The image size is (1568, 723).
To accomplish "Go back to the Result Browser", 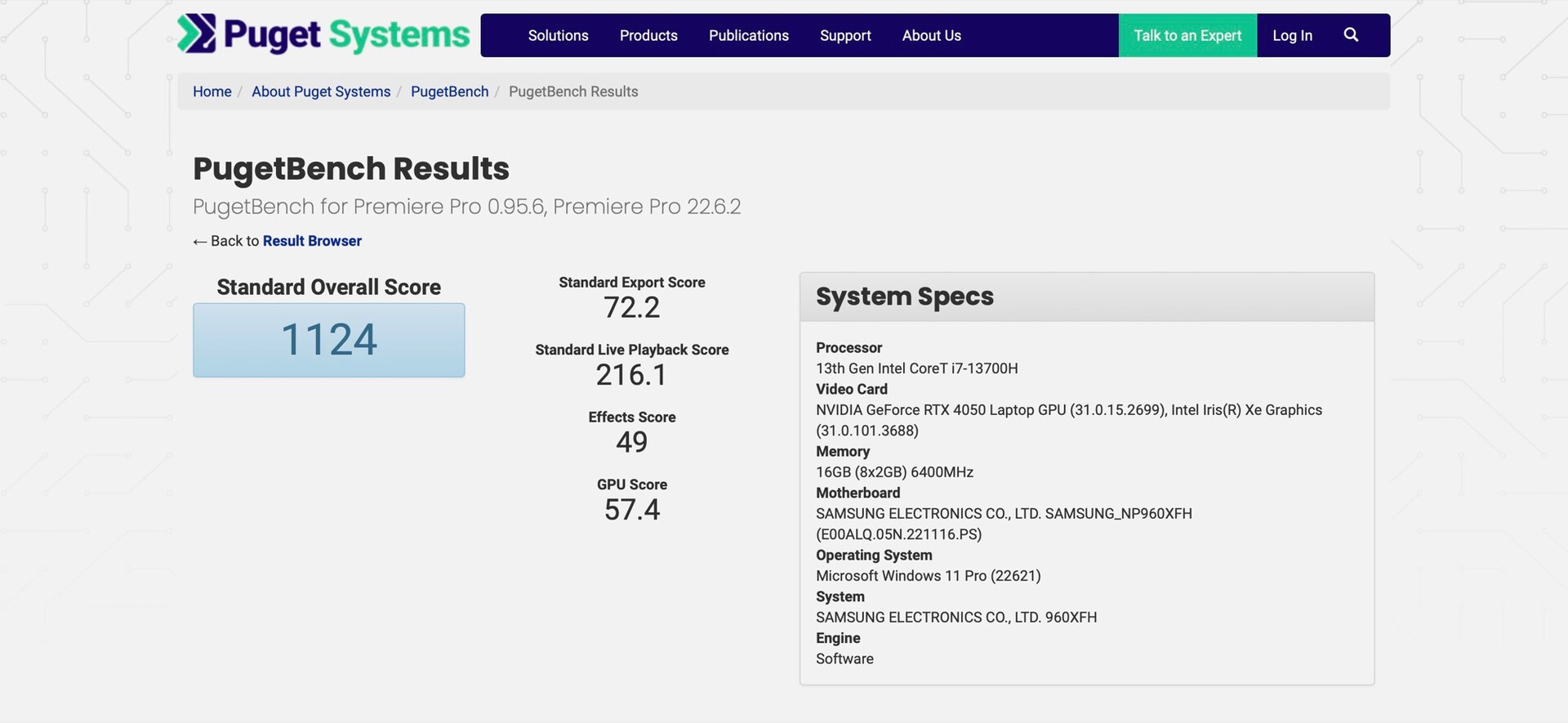I will [x=312, y=241].
